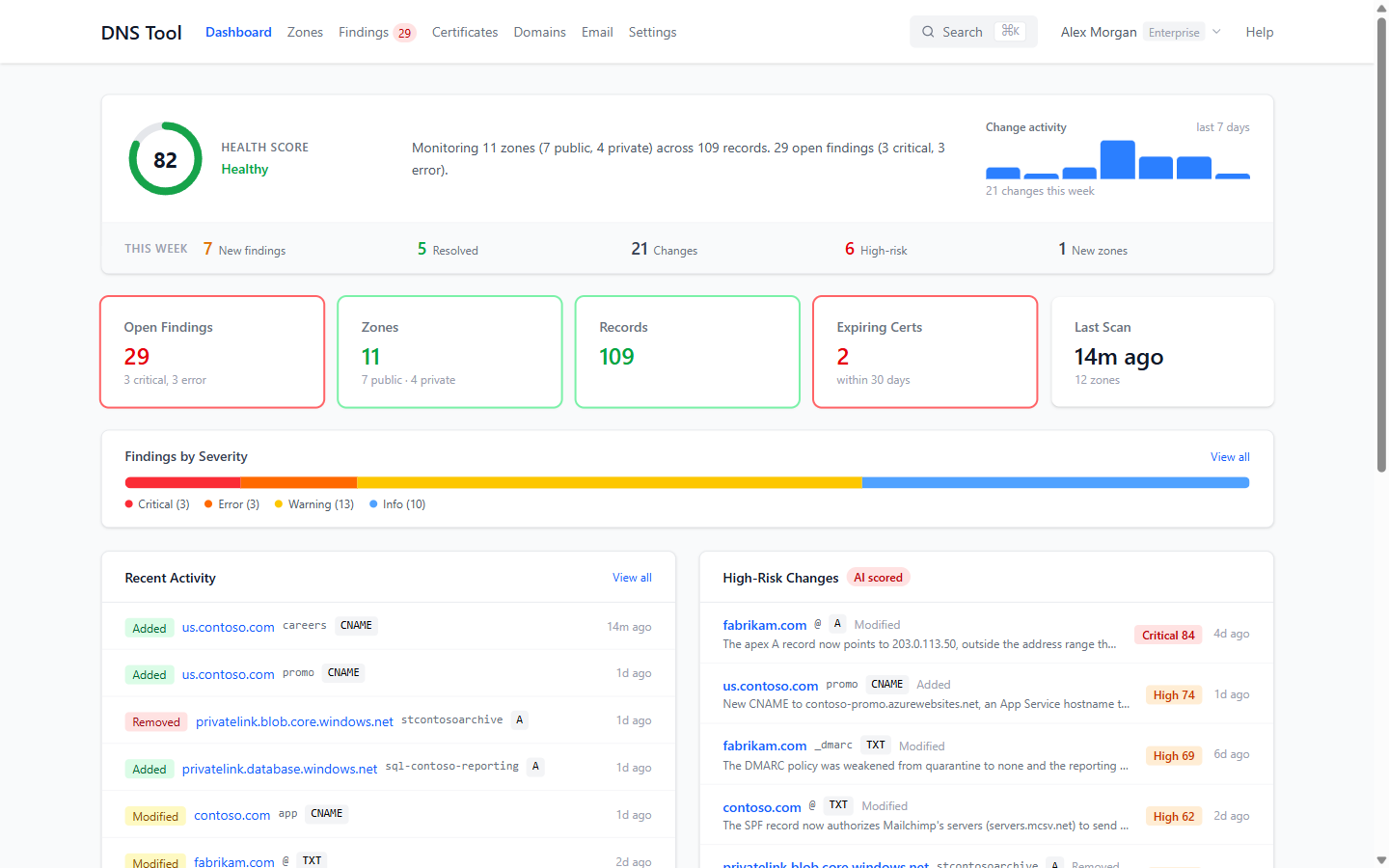The height and width of the screenshot is (868, 1389).
Task: Open the Email tab
Action: pyautogui.click(x=597, y=32)
